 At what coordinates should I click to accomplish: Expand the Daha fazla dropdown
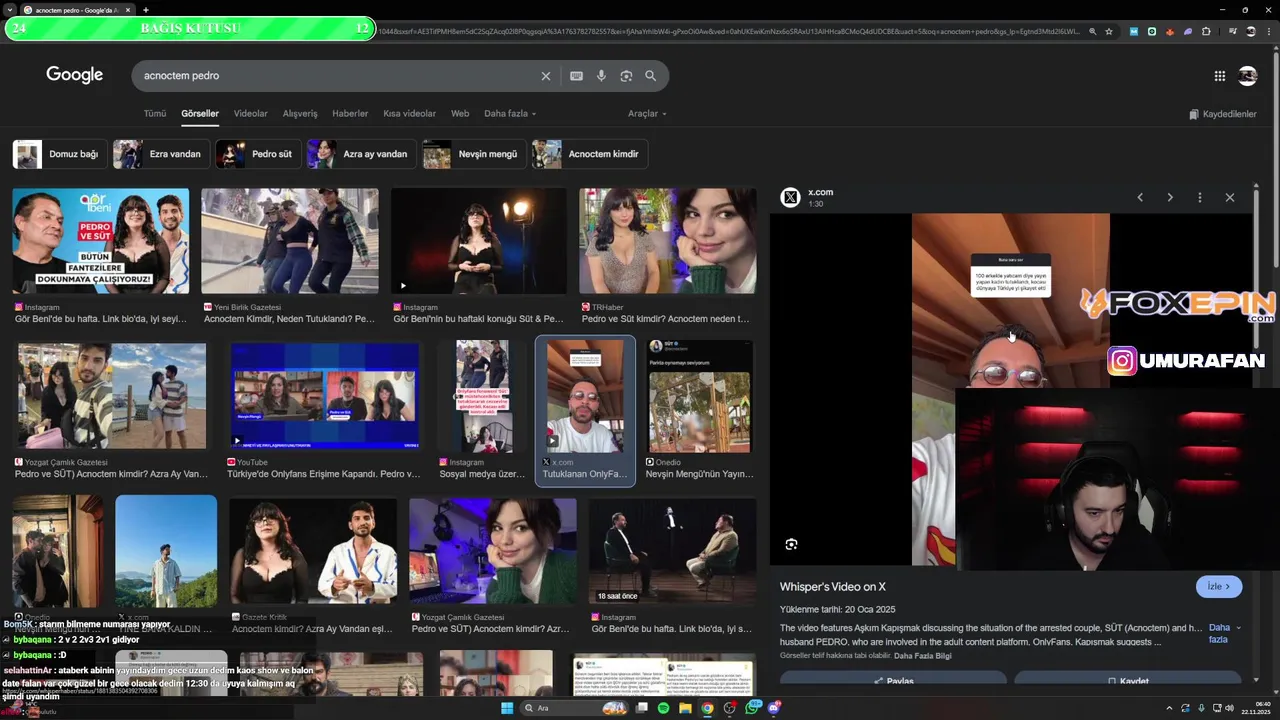coord(510,114)
